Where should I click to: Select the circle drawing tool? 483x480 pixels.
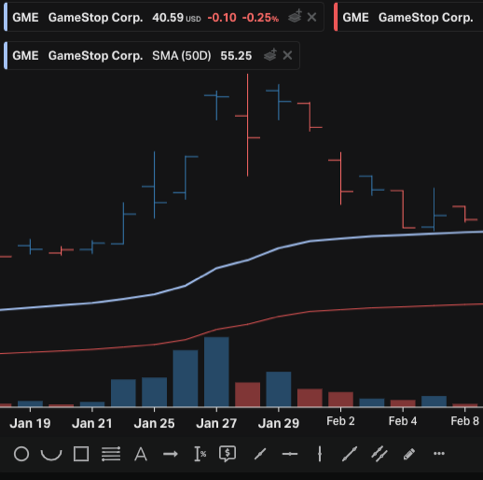[22, 454]
